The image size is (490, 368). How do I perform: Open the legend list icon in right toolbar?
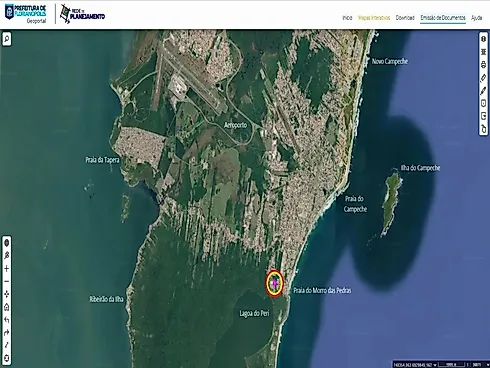483,52
